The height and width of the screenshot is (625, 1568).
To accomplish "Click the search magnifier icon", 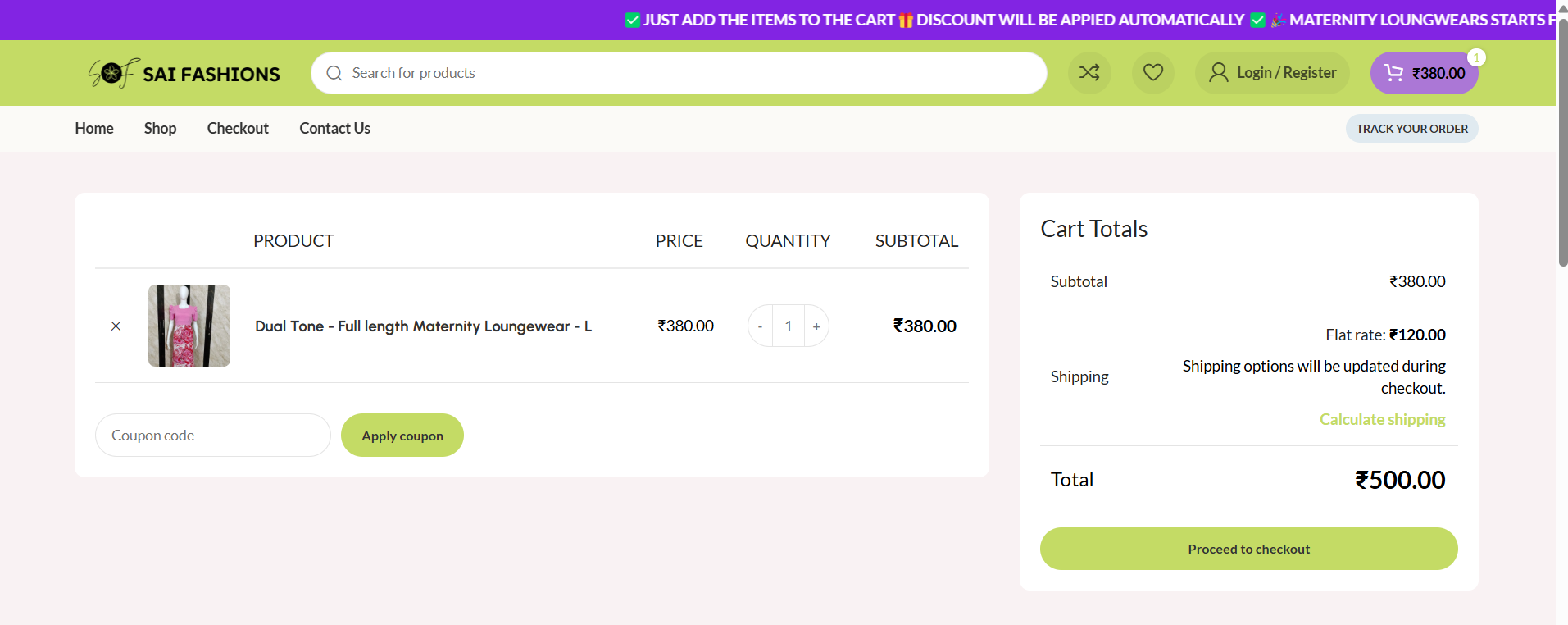I will click(x=334, y=73).
